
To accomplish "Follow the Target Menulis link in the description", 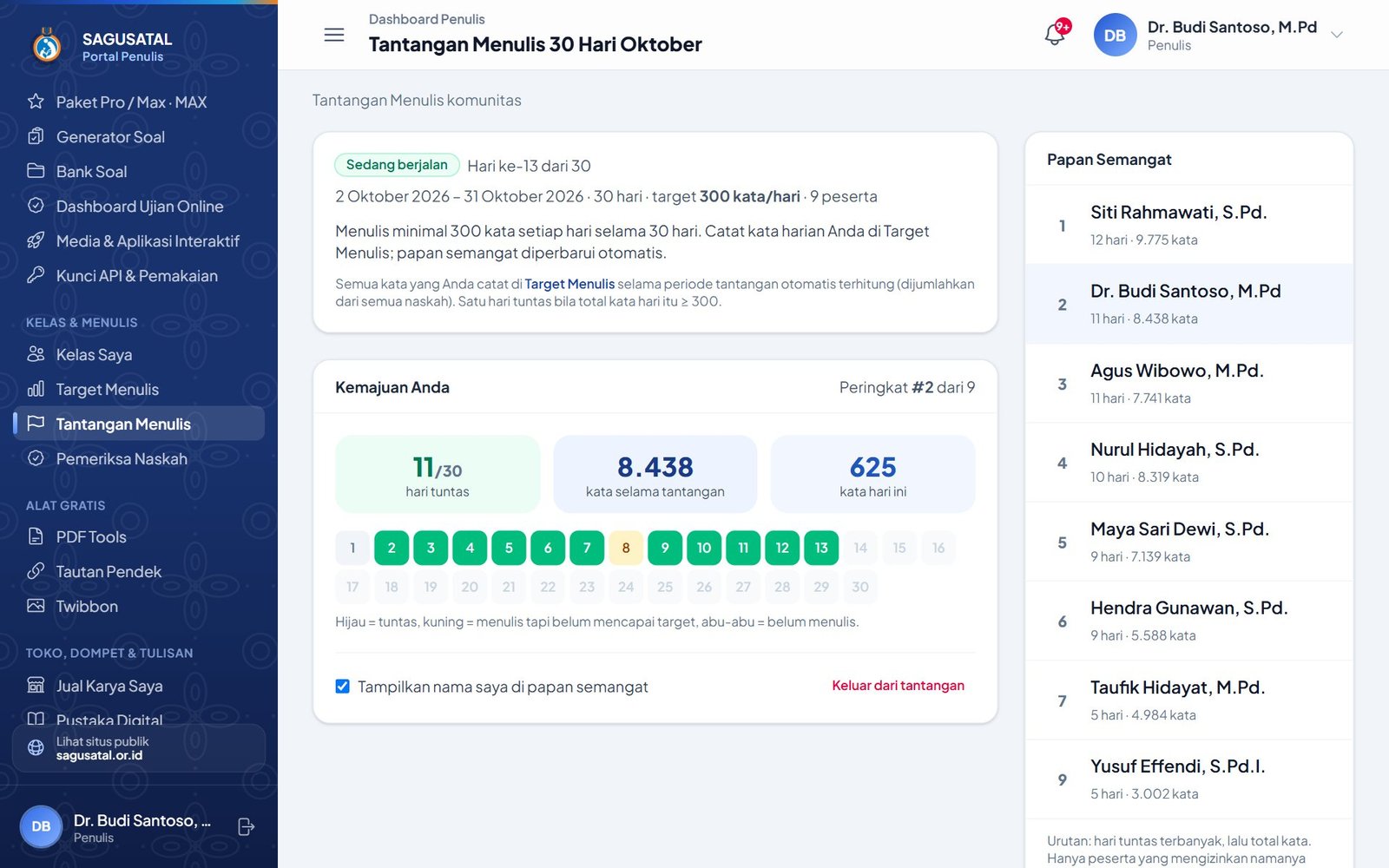I will [x=569, y=284].
